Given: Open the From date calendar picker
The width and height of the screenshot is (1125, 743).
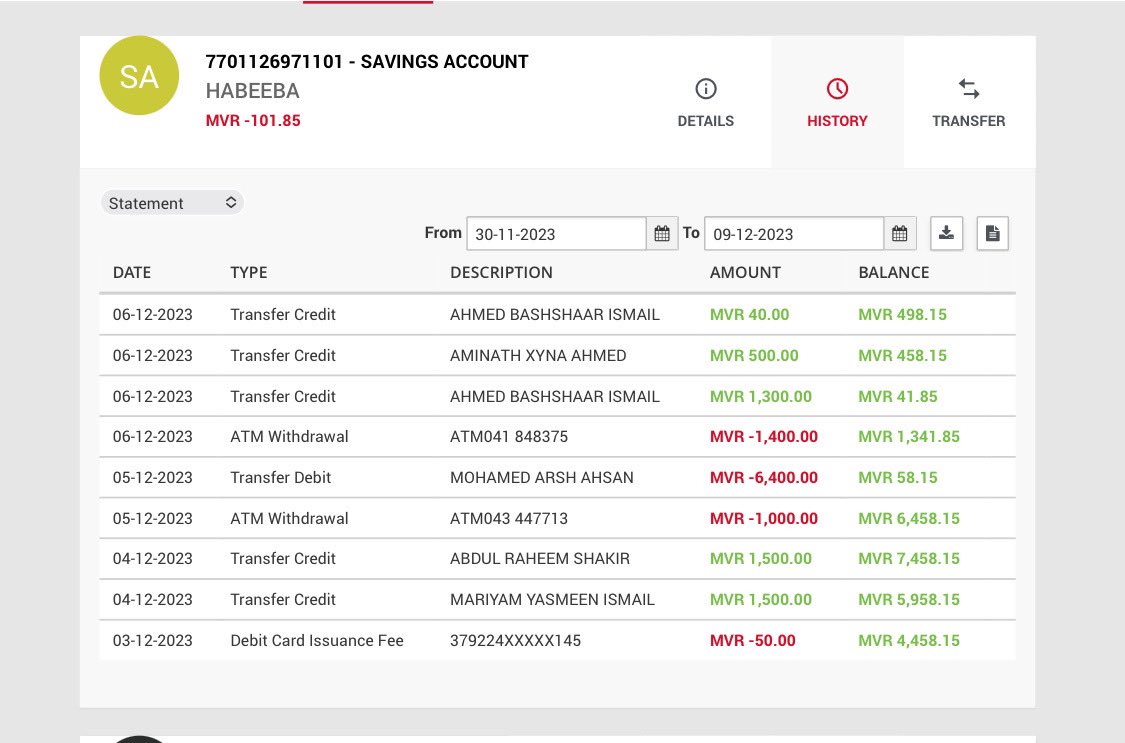Looking at the screenshot, I should (x=662, y=234).
